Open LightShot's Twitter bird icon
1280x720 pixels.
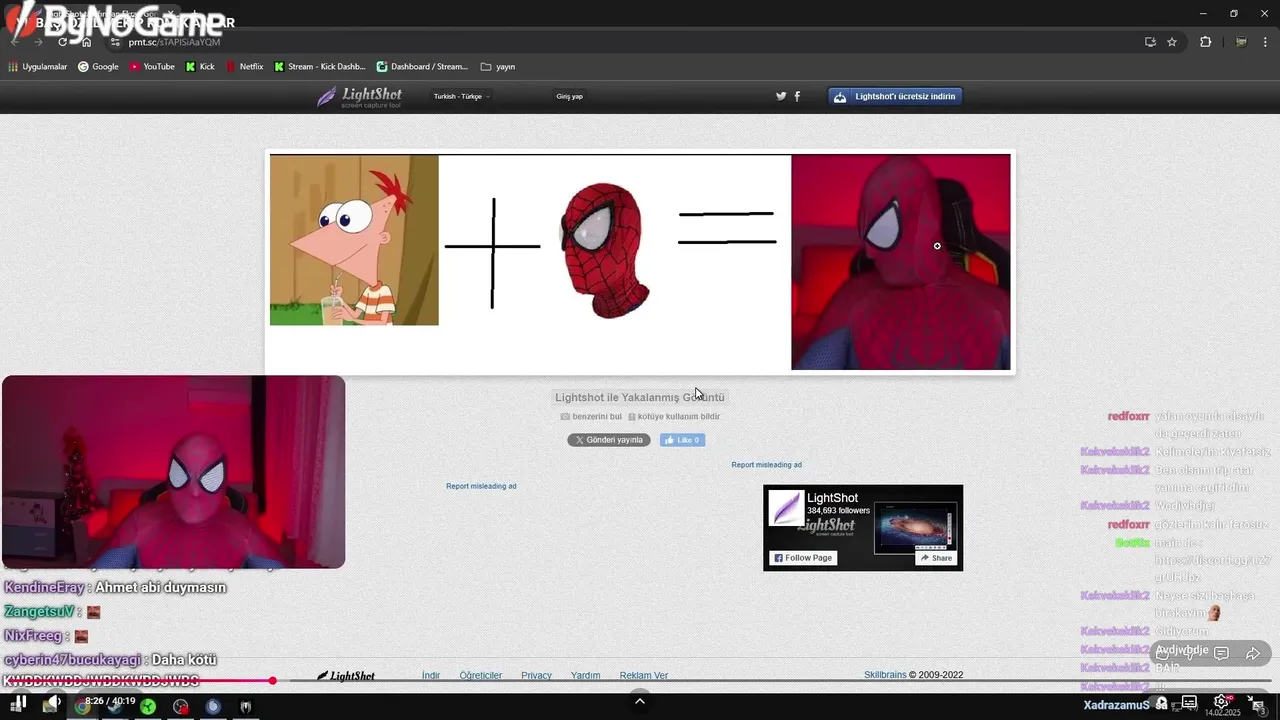(x=781, y=97)
